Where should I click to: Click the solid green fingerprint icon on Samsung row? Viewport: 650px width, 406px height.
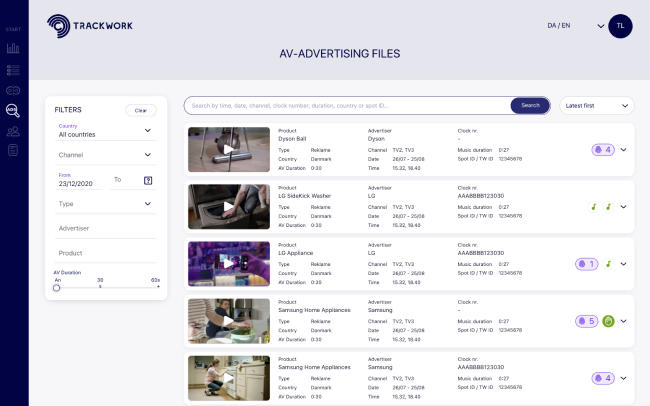(608, 321)
